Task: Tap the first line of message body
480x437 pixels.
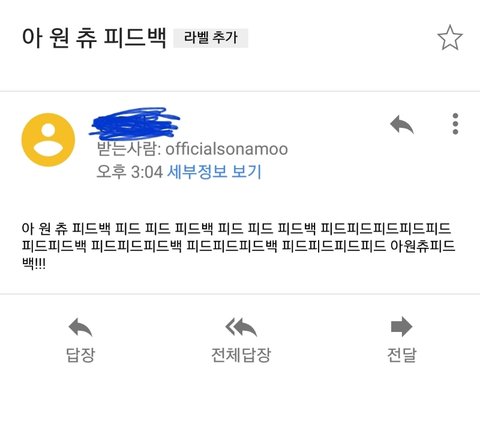Action: [x=236, y=229]
